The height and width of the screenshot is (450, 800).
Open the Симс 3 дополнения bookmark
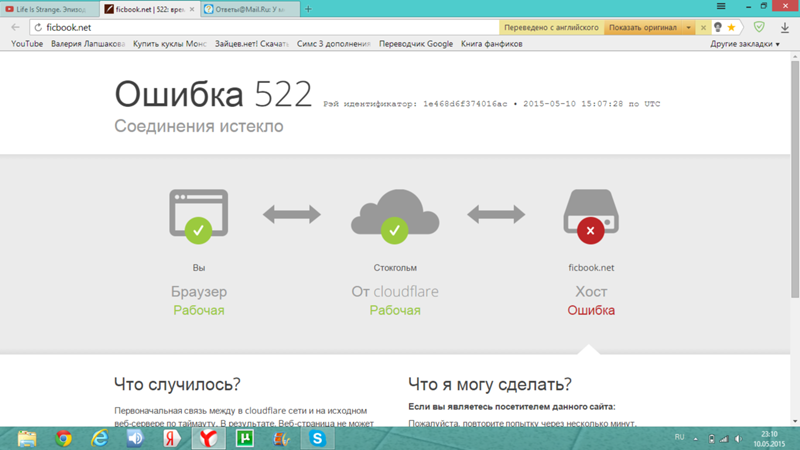[334, 44]
